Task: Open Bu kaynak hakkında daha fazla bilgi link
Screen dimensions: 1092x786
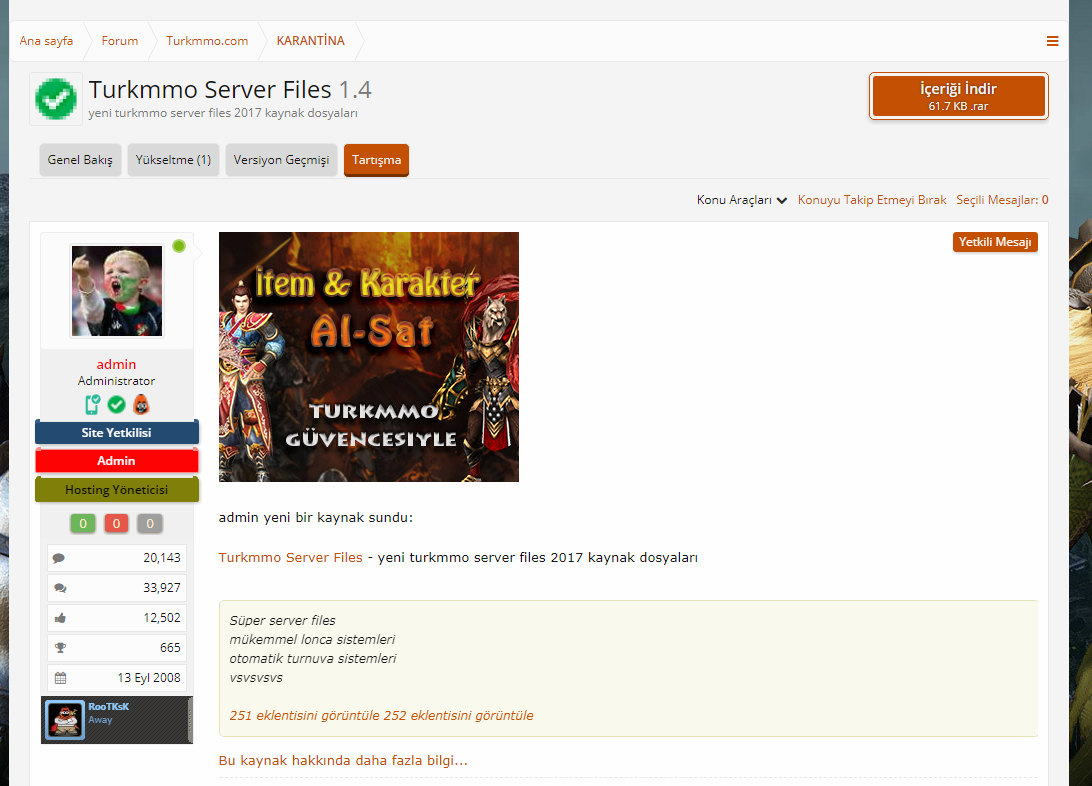Action: [x=343, y=760]
